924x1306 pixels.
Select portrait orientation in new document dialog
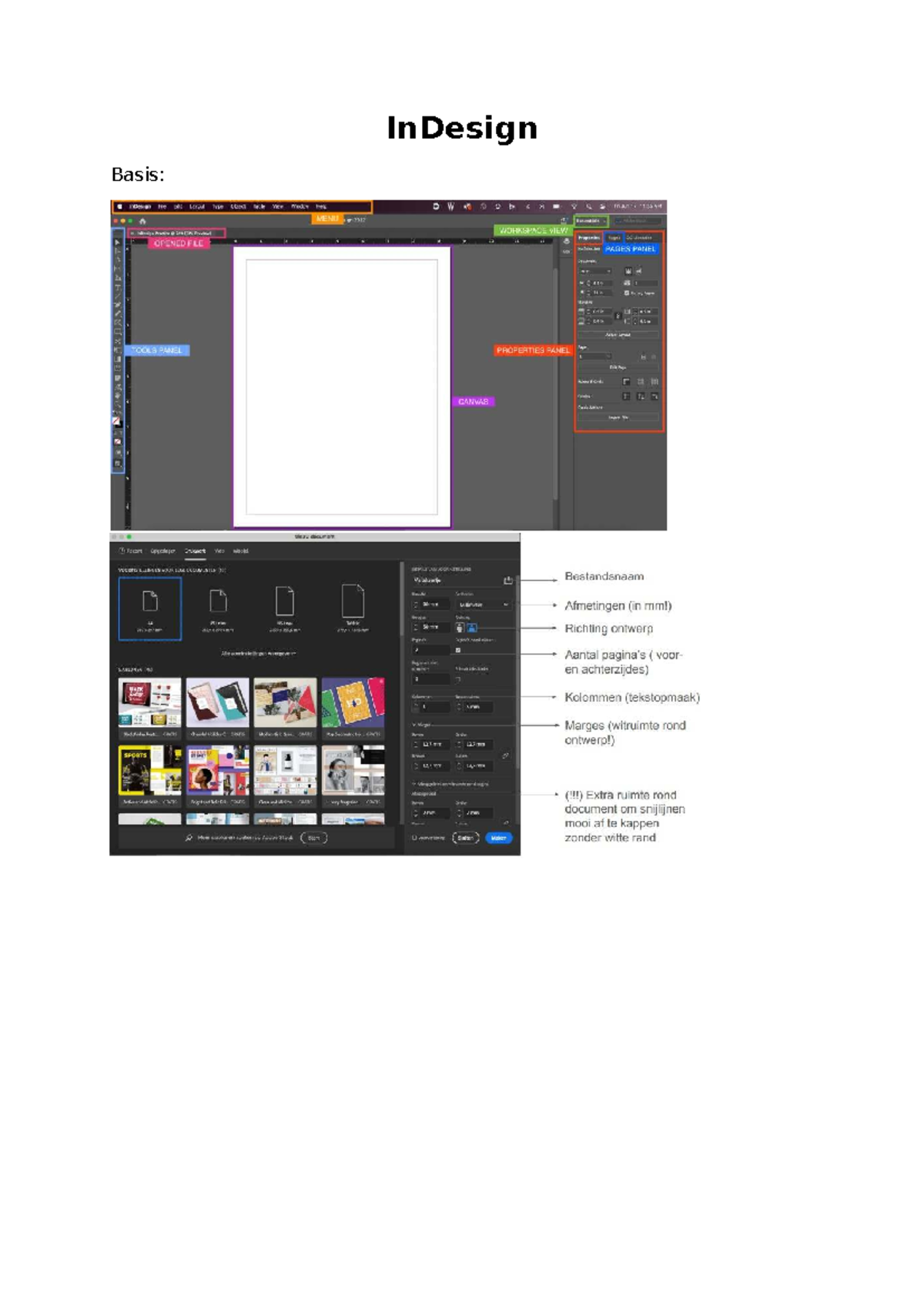tap(460, 627)
